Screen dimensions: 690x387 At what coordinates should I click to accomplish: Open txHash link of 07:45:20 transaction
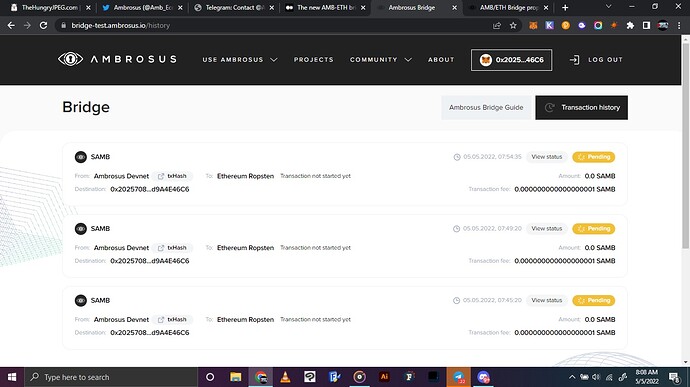tap(172, 319)
